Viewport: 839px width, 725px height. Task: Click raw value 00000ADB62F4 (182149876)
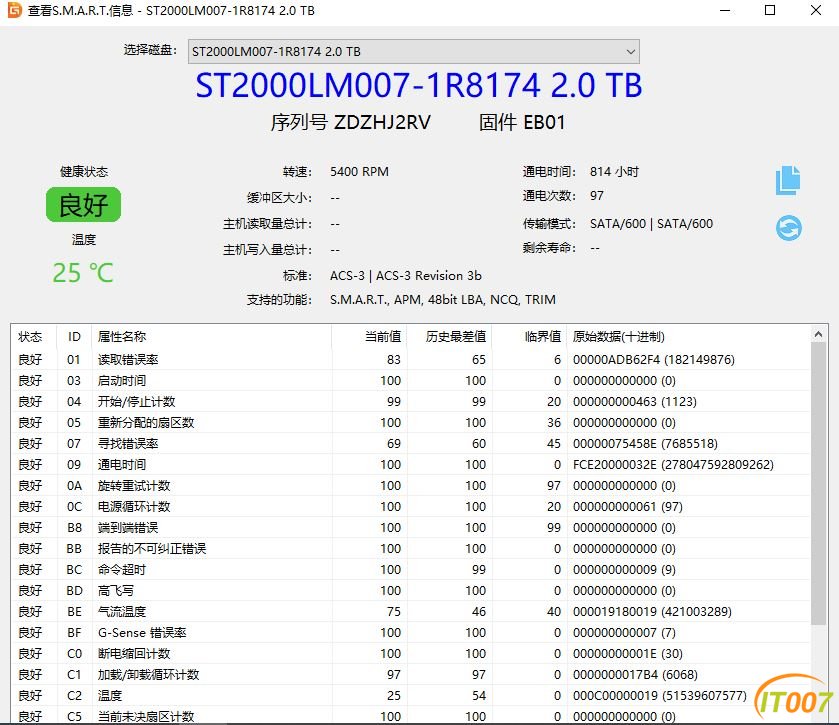(x=653, y=360)
